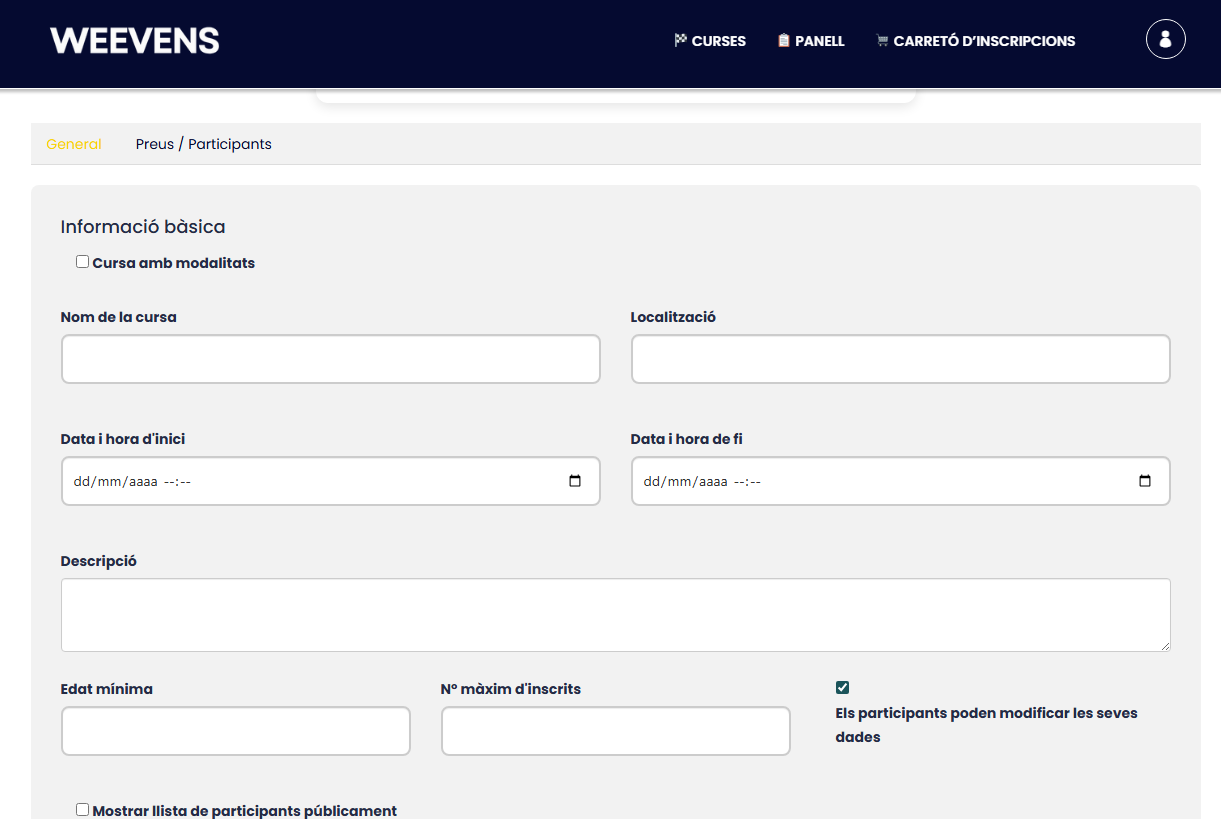Tick Mostrar llista de participants públicament checkbox
The height and width of the screenshot is (819, 1221).
(x=83, y=810)
